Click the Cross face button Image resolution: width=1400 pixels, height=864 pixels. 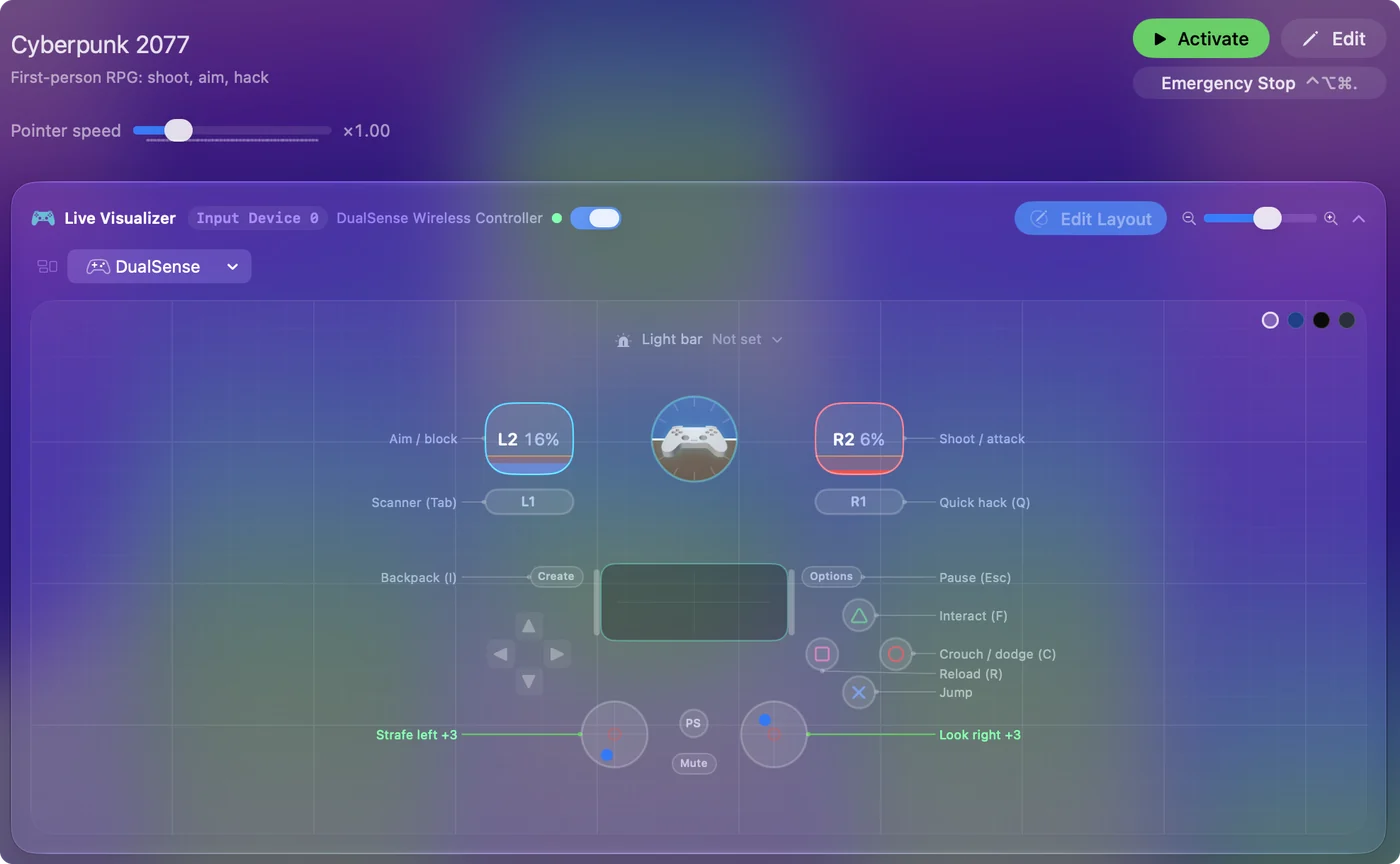859,692
